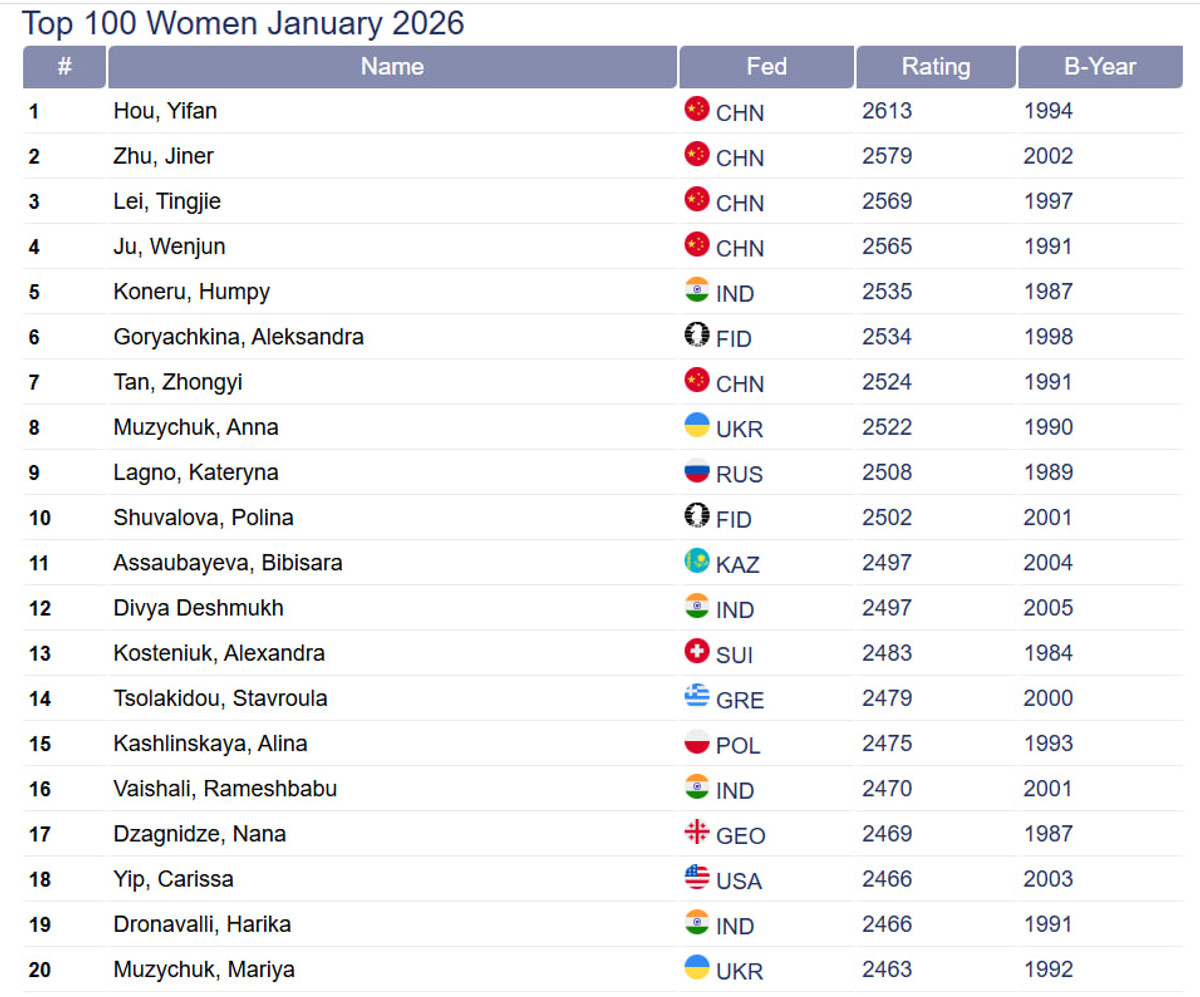This screenshot has width=1200, height=997.
Task: Open player profile for Zhu, Jiner
Action: click(163, 156)
